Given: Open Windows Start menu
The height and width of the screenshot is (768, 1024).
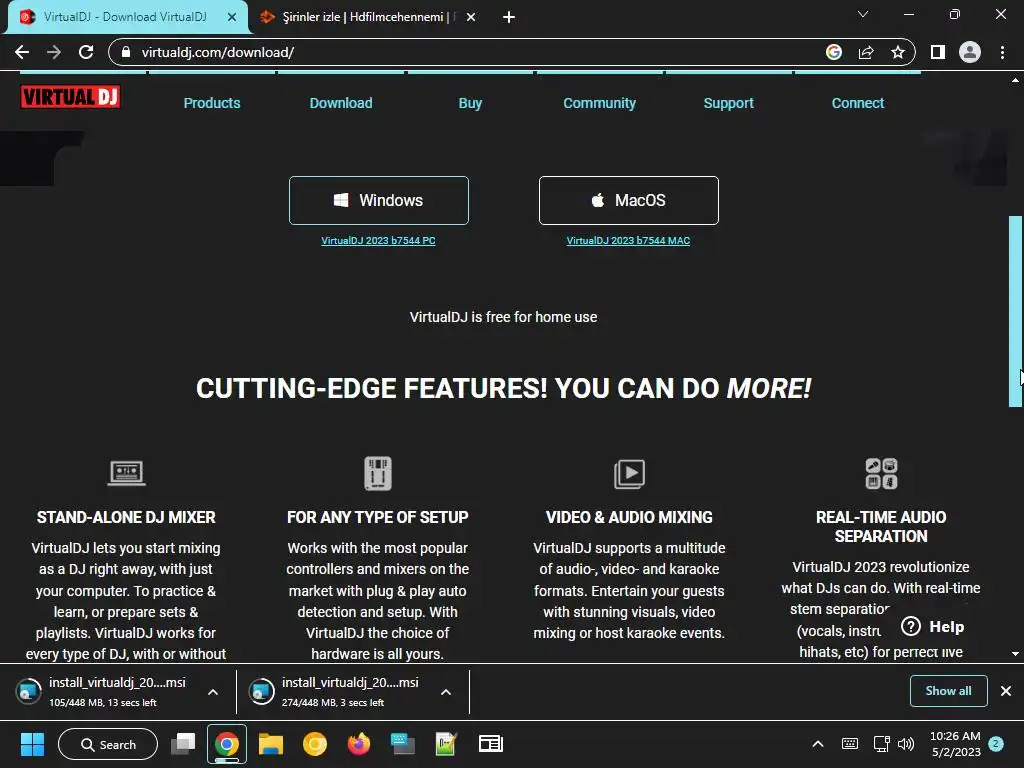Looking at the screenshot, I should click(x=32, y=744).
